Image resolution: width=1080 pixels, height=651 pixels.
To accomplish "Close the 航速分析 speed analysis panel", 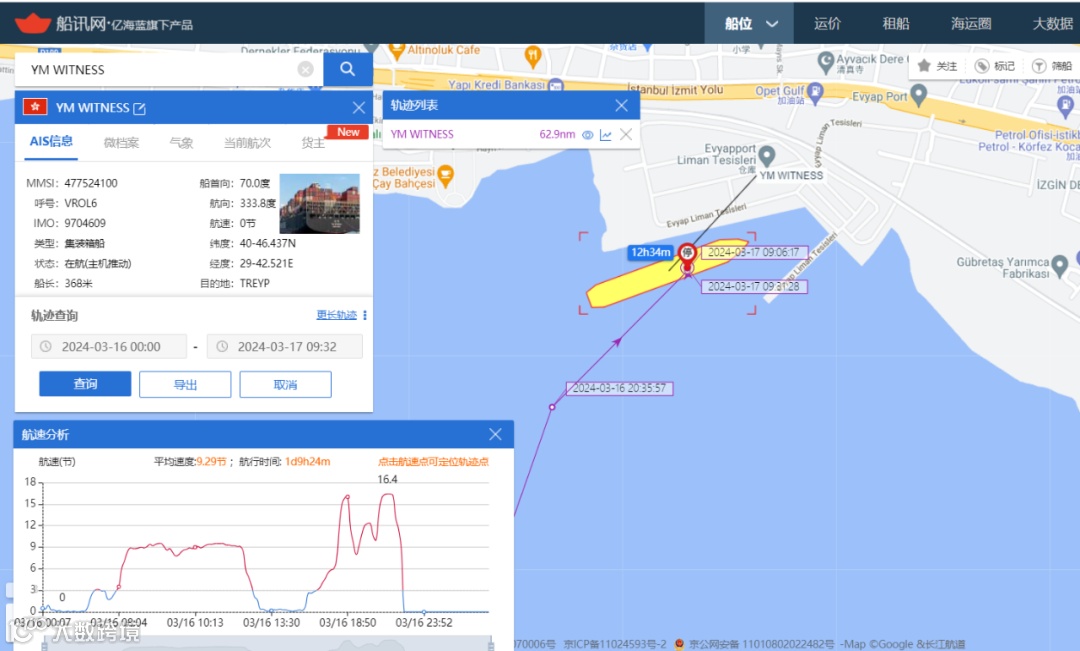I will 495,434.
